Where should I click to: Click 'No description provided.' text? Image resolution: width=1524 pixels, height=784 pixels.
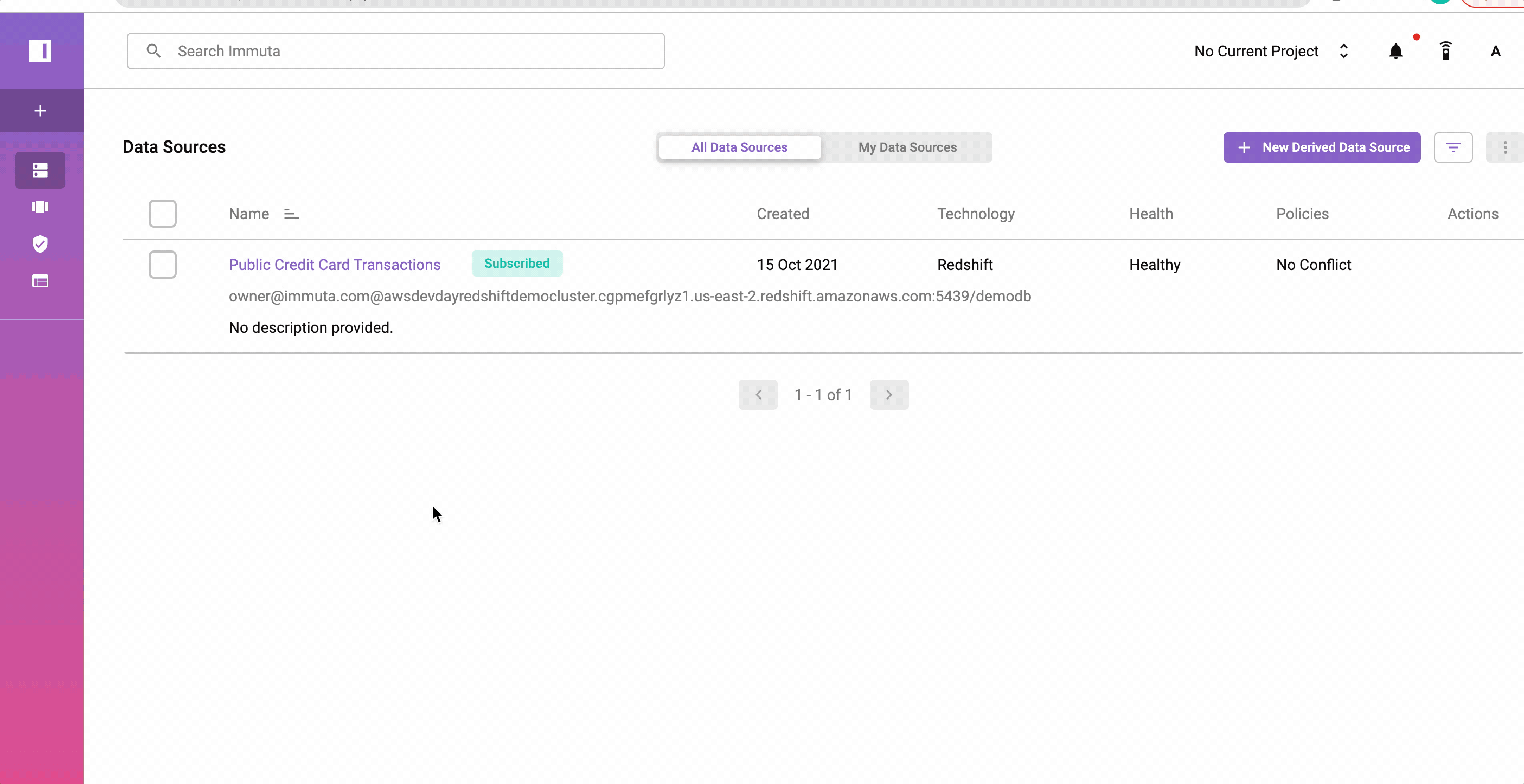tap(311, 327)
